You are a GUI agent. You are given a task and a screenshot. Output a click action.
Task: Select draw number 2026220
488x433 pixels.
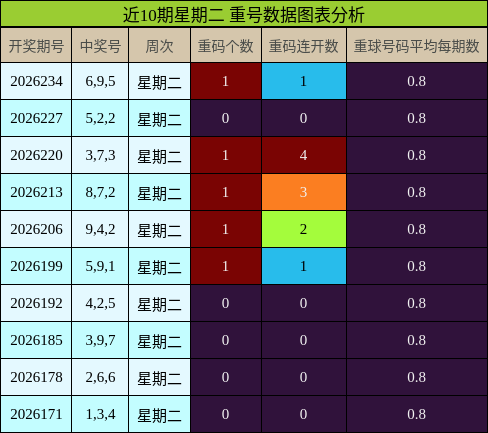pos(36,155)
